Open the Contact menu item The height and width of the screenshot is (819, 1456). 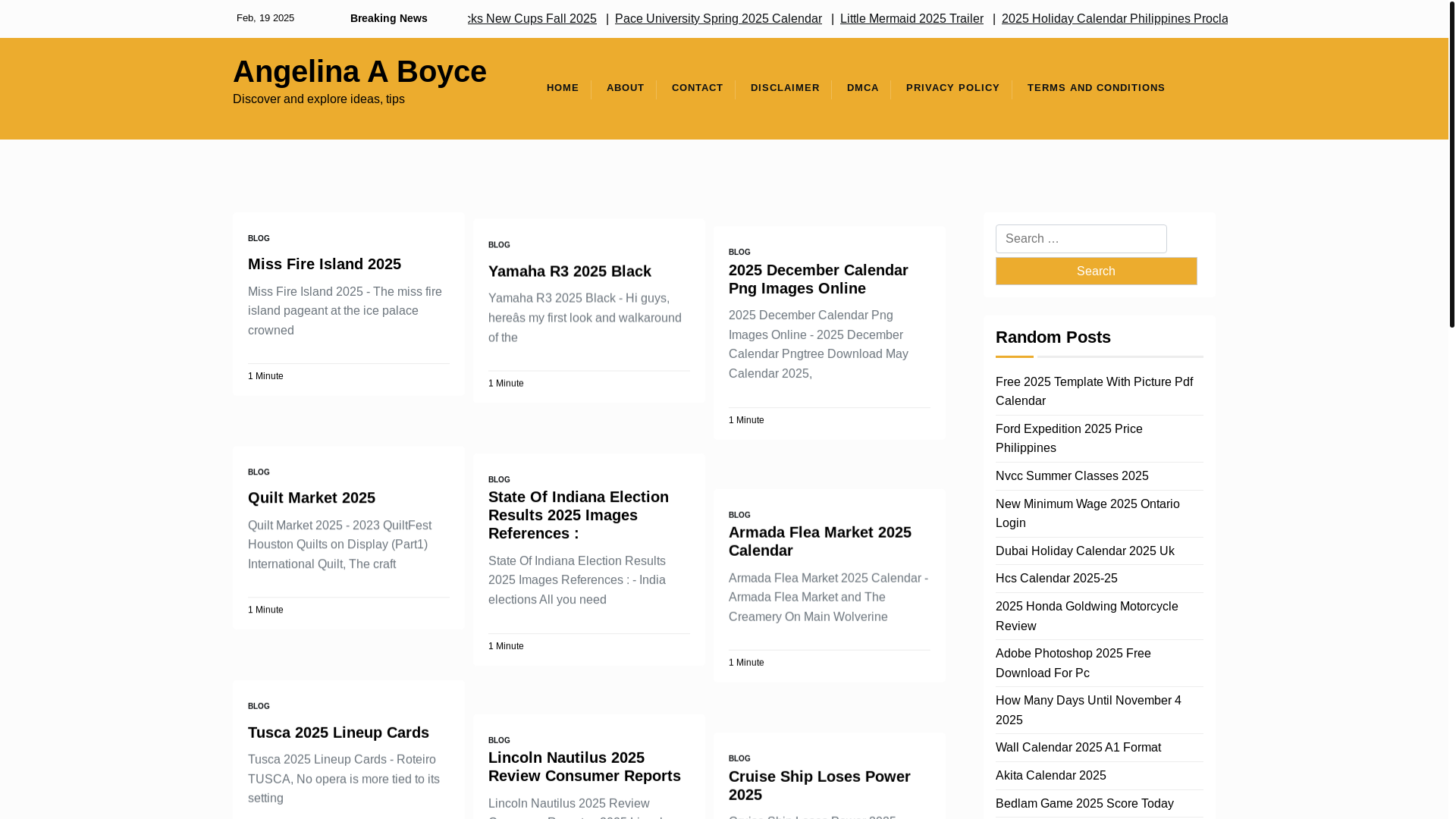click(x=697, y=88)
